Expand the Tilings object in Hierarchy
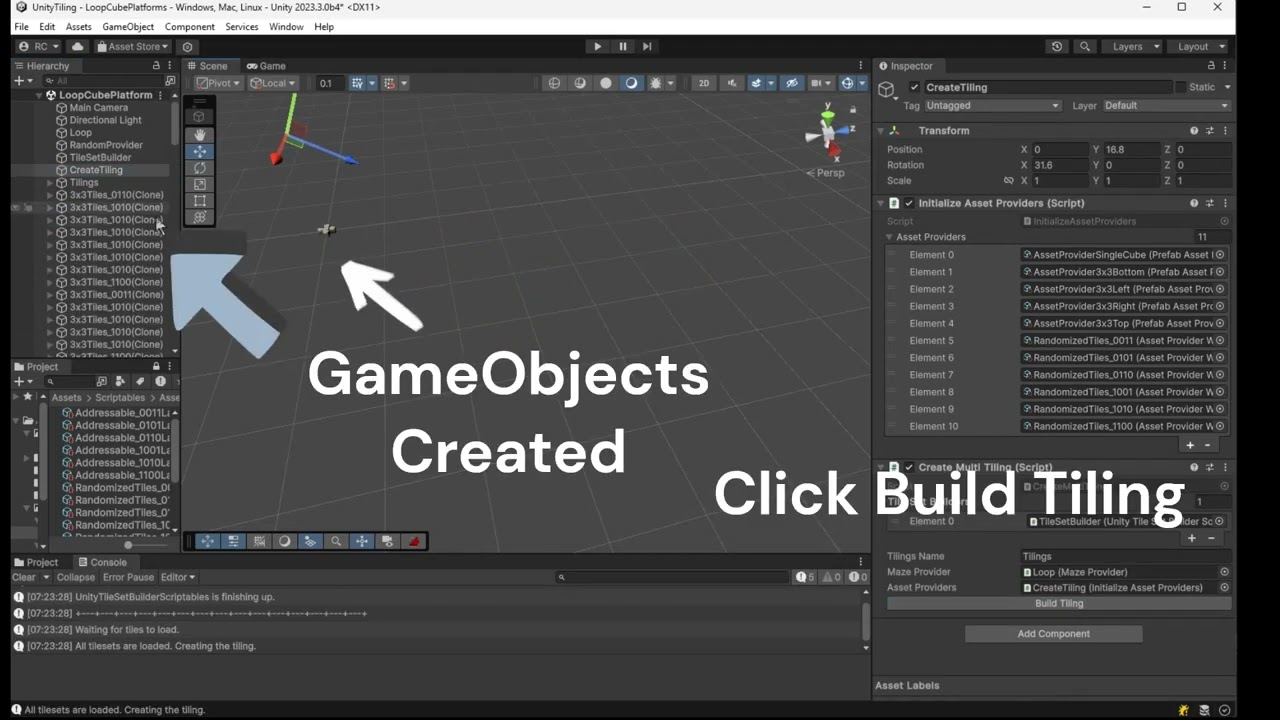 pyautogui.click(x=50, y=183)
